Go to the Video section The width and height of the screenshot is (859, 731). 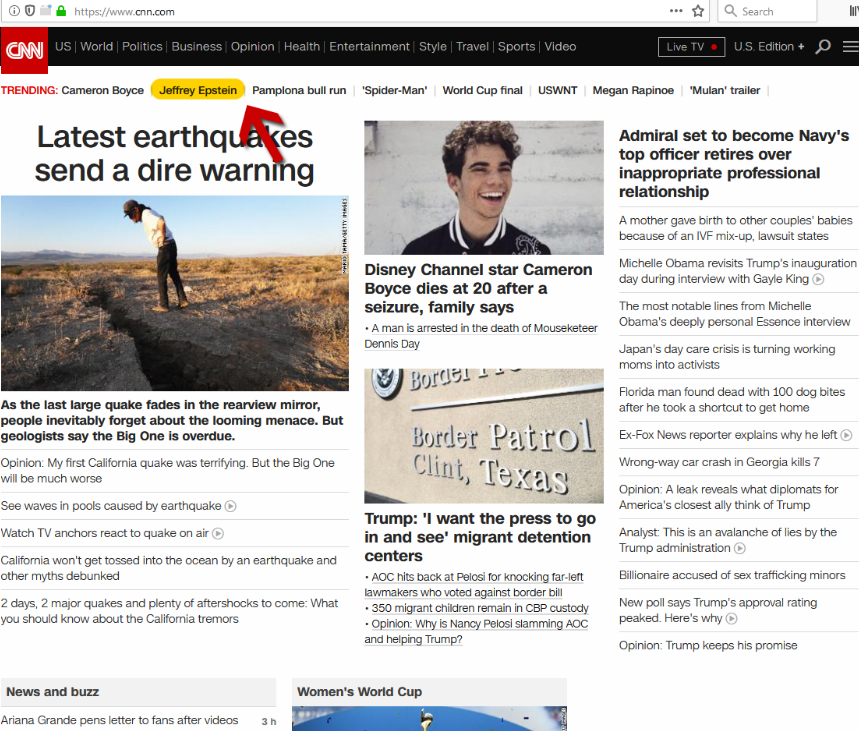click(x=560, y=47)
